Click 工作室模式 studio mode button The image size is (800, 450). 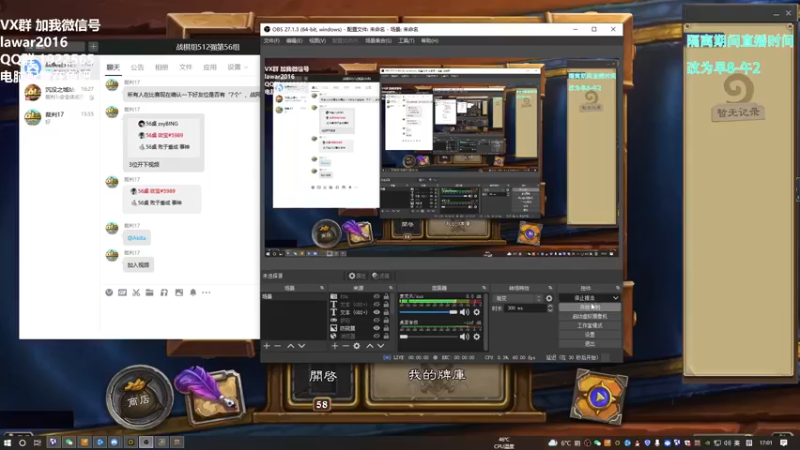[590, 326]
